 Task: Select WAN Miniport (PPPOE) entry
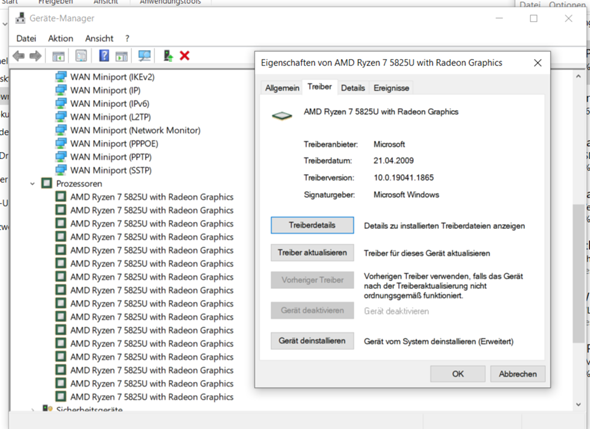[x=114, y=144]
